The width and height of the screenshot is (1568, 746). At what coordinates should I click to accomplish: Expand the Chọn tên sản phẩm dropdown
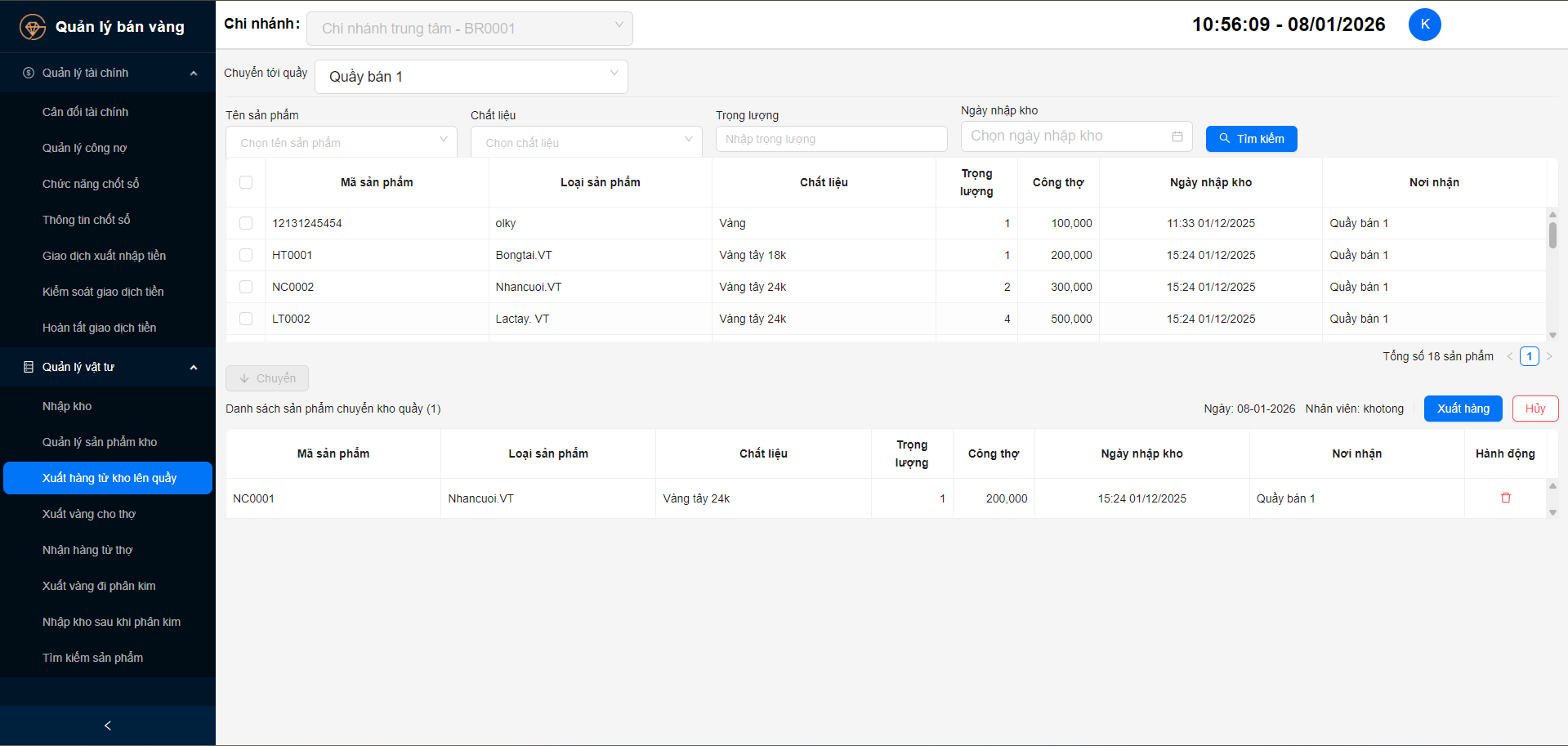(x=341, y=142)
